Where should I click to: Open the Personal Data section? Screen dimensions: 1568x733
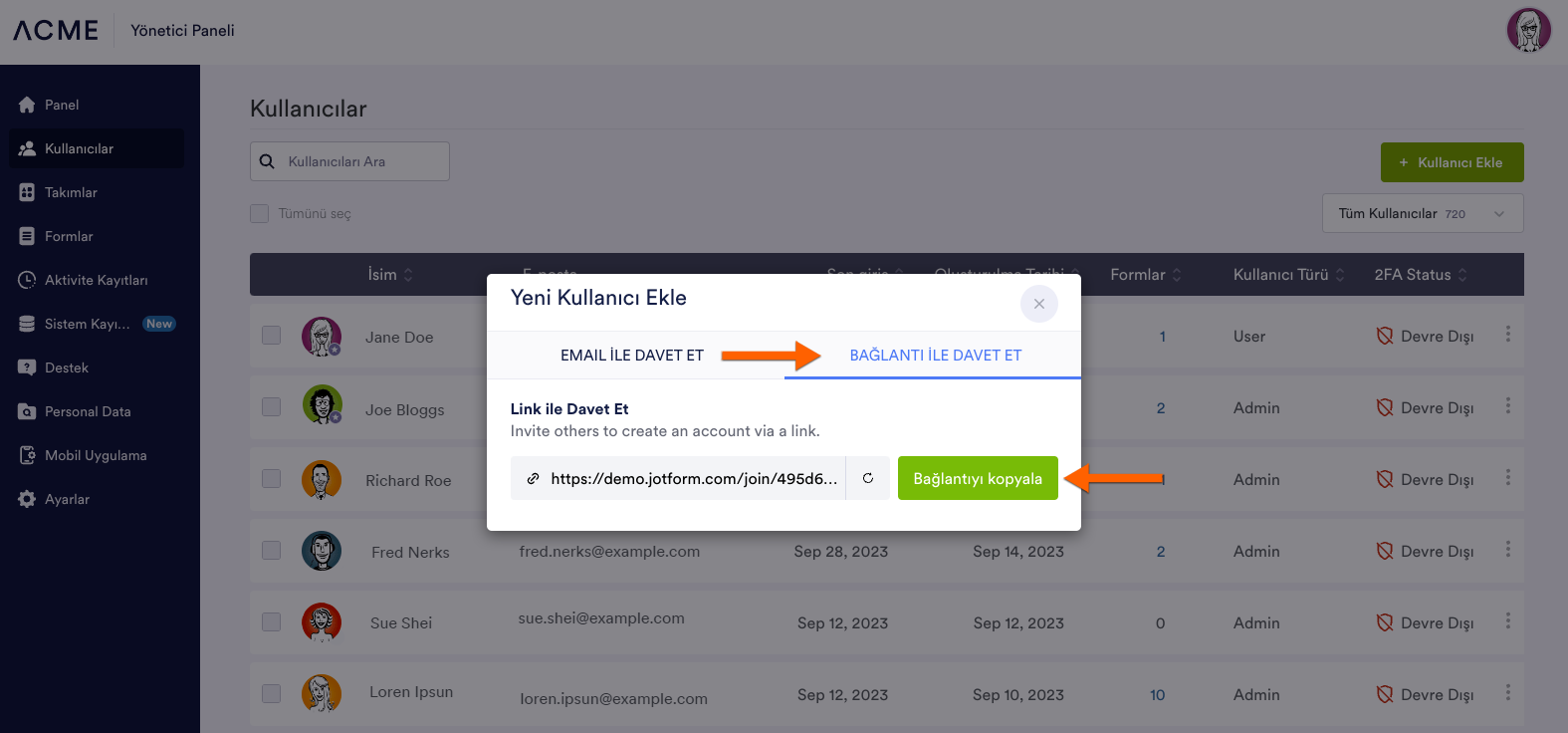click(88, 411)
